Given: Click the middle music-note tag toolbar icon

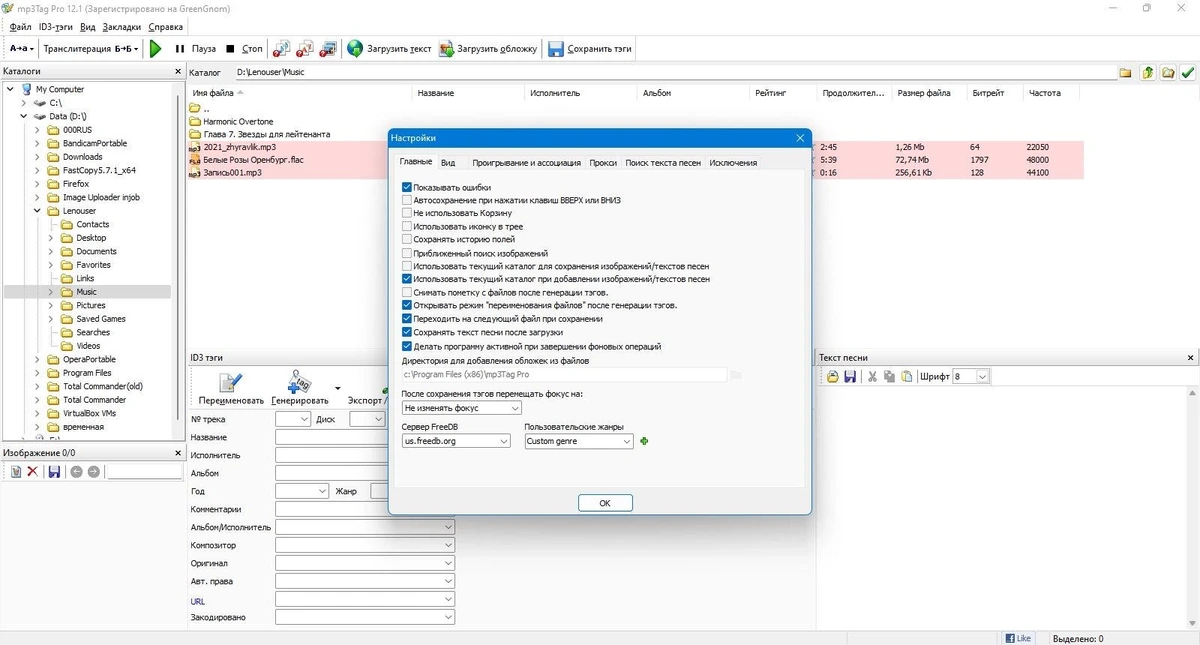Looking at the screenshot, I should click(x=305, y=48).
